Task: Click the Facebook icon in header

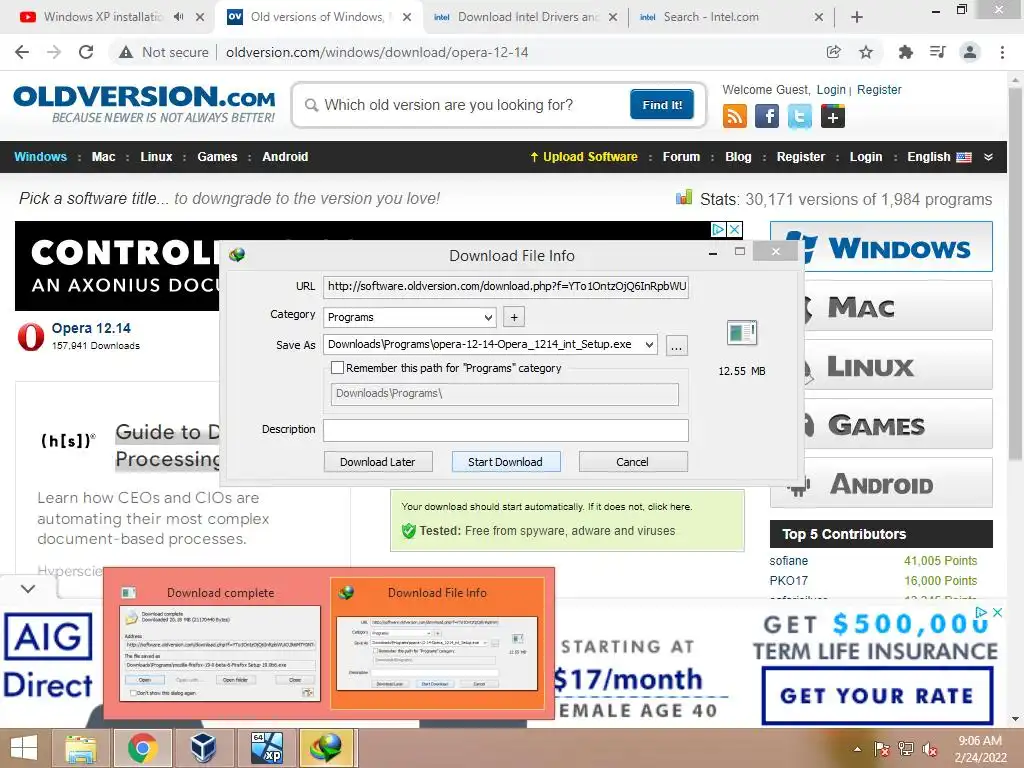Action: click(767, 117)
